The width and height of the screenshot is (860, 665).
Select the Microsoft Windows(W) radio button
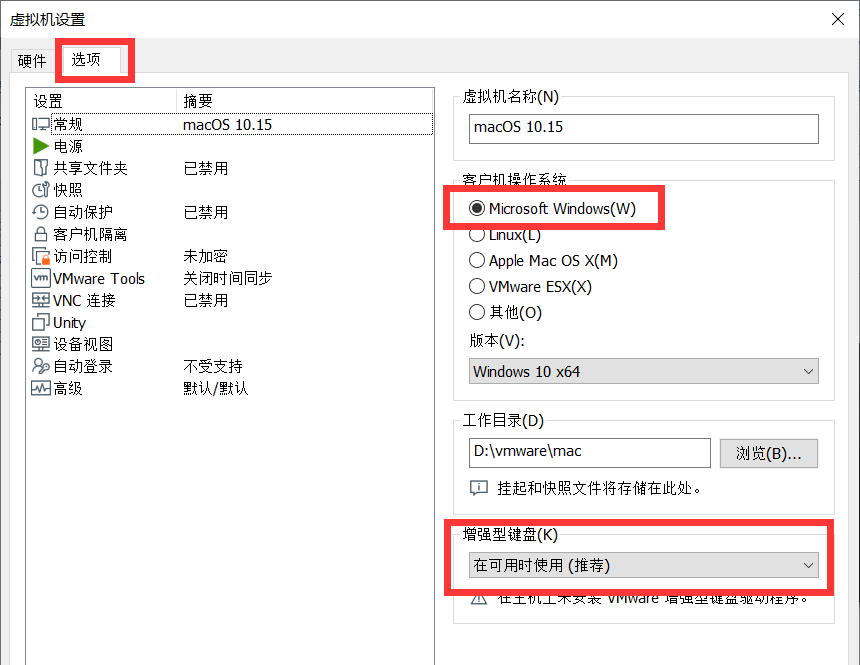pos(477,208)
